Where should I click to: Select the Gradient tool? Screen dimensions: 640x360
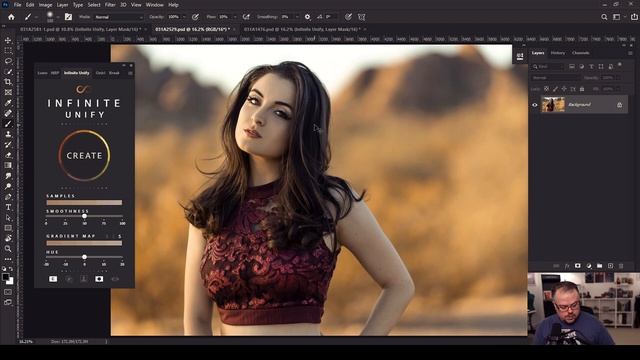pos(8,165)
